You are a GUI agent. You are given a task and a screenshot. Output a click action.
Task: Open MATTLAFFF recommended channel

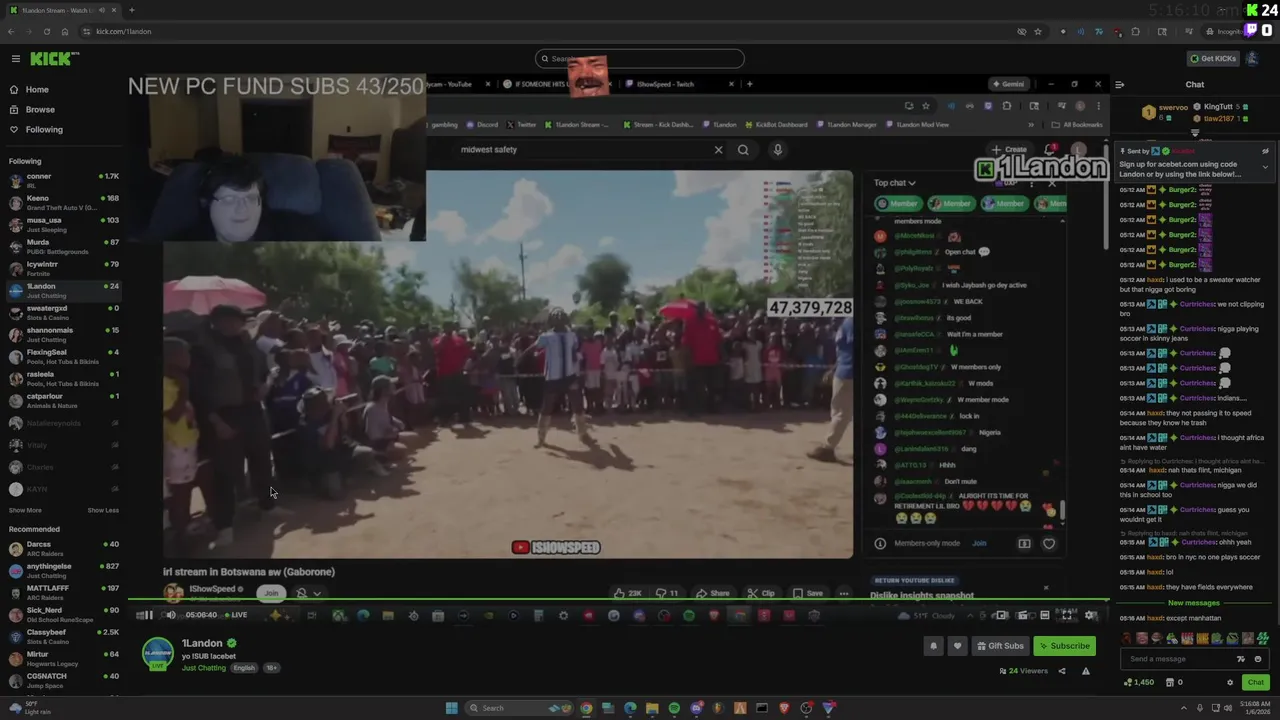click(62, 592)
